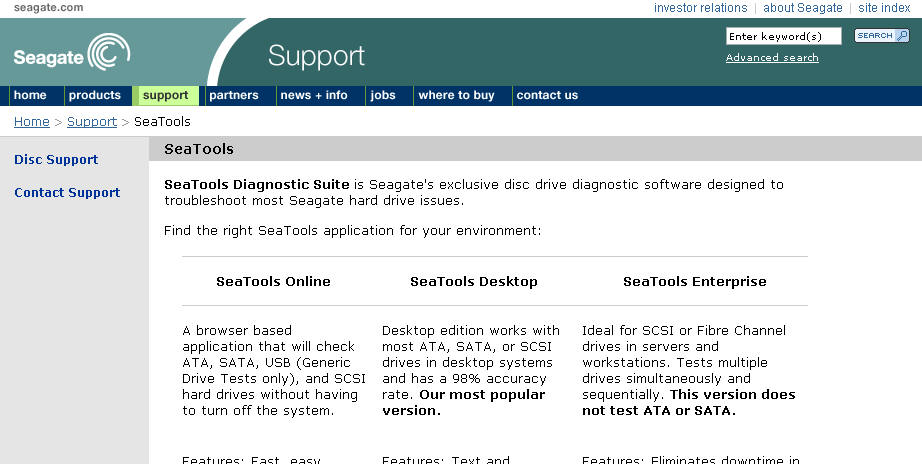Click the bold 'SeaTools Diagnostic Suite' text
The height and width of the screenshot is (464, 922).
(x=257, y=185)
